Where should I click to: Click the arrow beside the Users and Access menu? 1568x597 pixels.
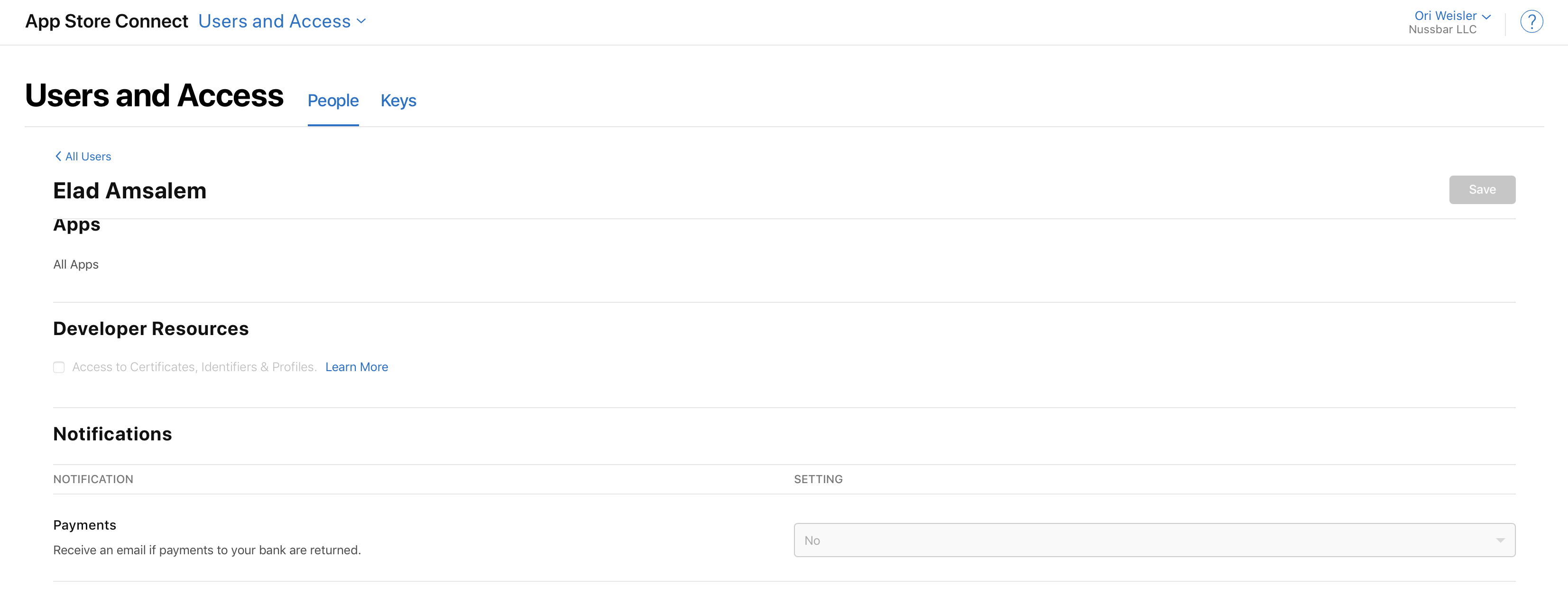361,21
